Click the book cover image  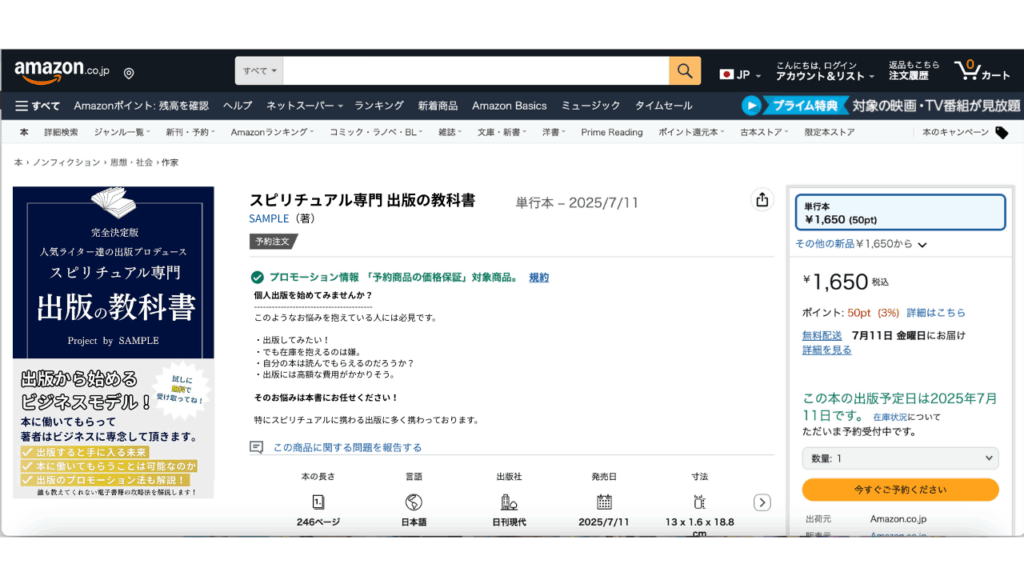click(x=114, y=342)
